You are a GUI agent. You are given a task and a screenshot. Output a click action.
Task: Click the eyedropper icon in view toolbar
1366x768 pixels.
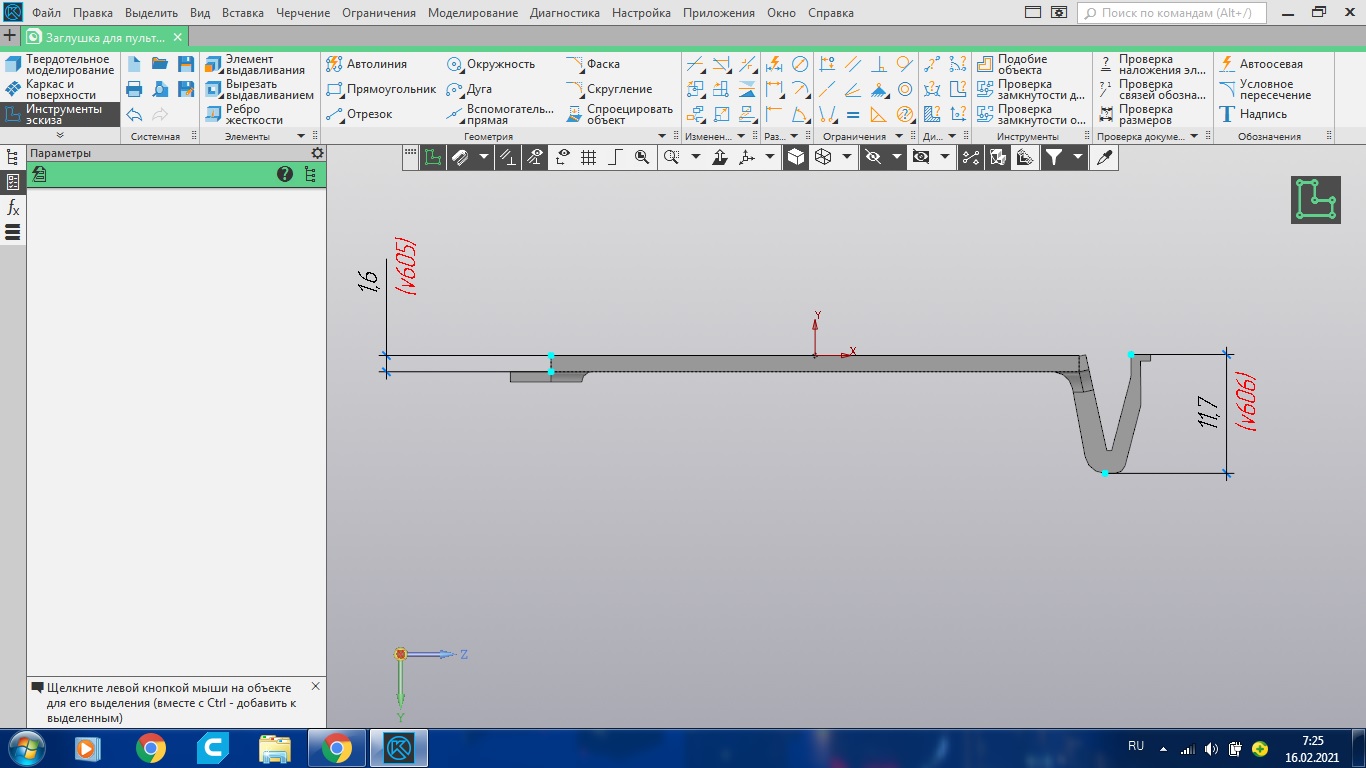coord(1104,157)
